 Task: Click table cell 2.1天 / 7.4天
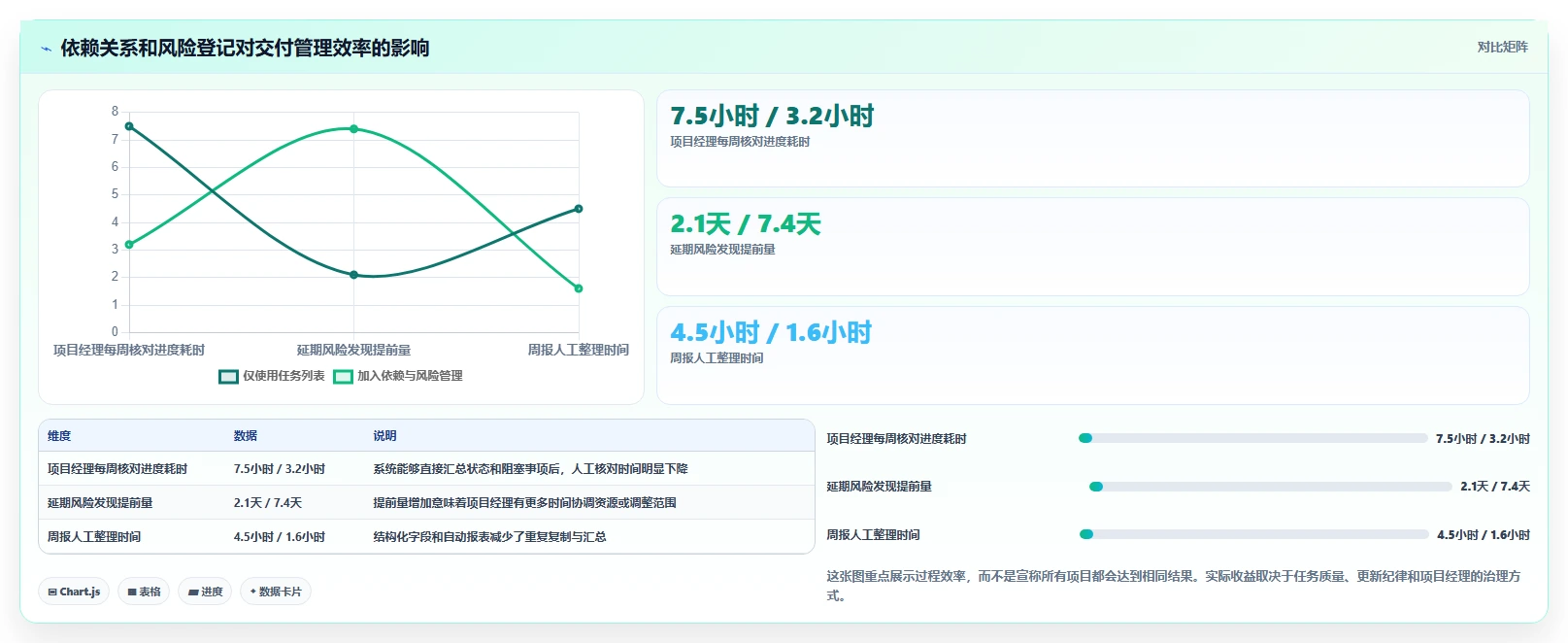pyautogui.click(x=268, y=503)
